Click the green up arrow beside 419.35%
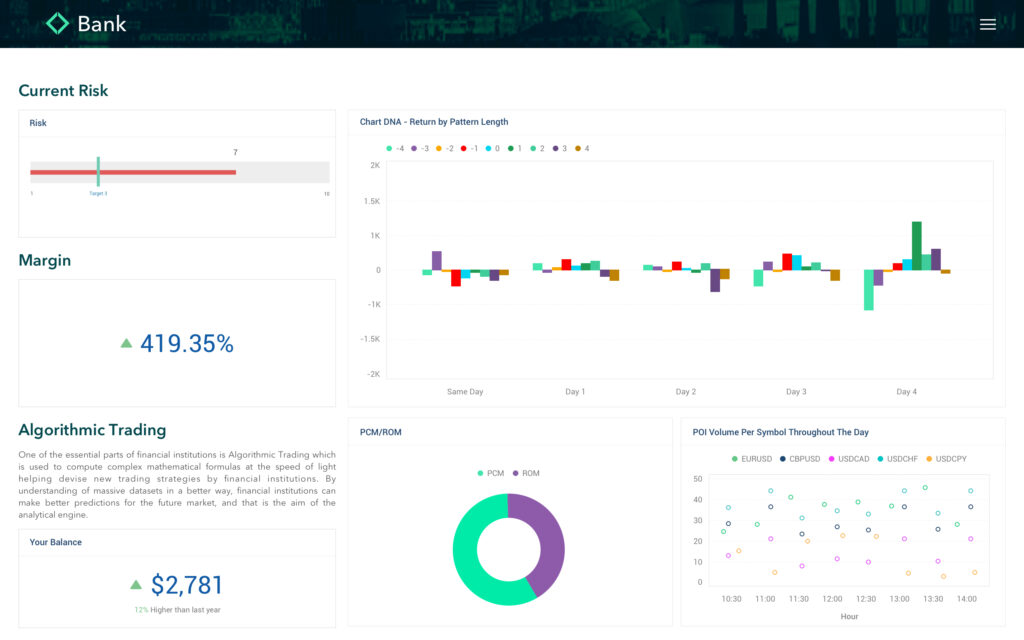Screen dimensions: 1024x640 126,343
